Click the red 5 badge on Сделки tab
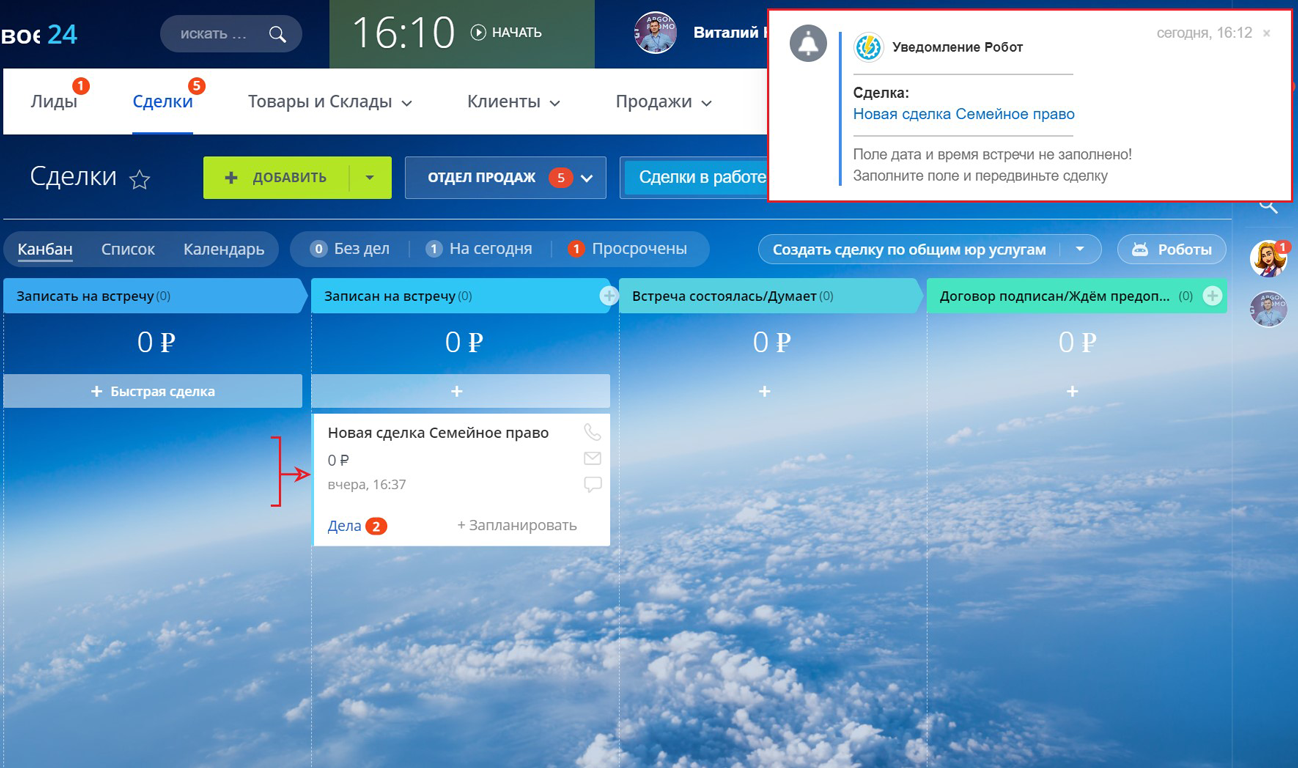 pos(197,86)
